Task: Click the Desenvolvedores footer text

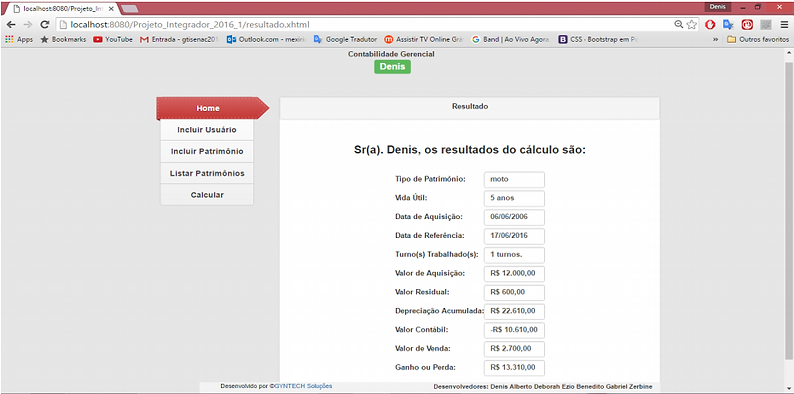Action: click(543, 387)
